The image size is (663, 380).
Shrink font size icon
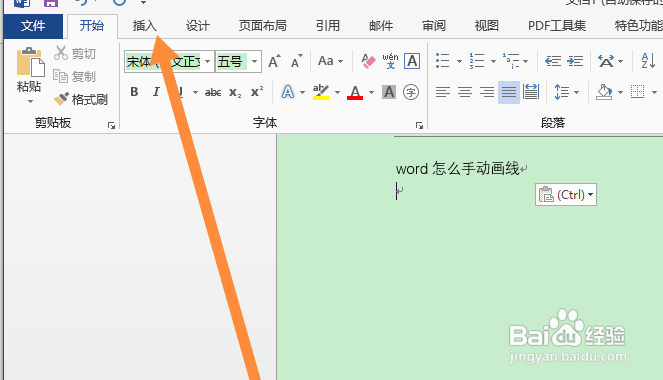point(297,62)
